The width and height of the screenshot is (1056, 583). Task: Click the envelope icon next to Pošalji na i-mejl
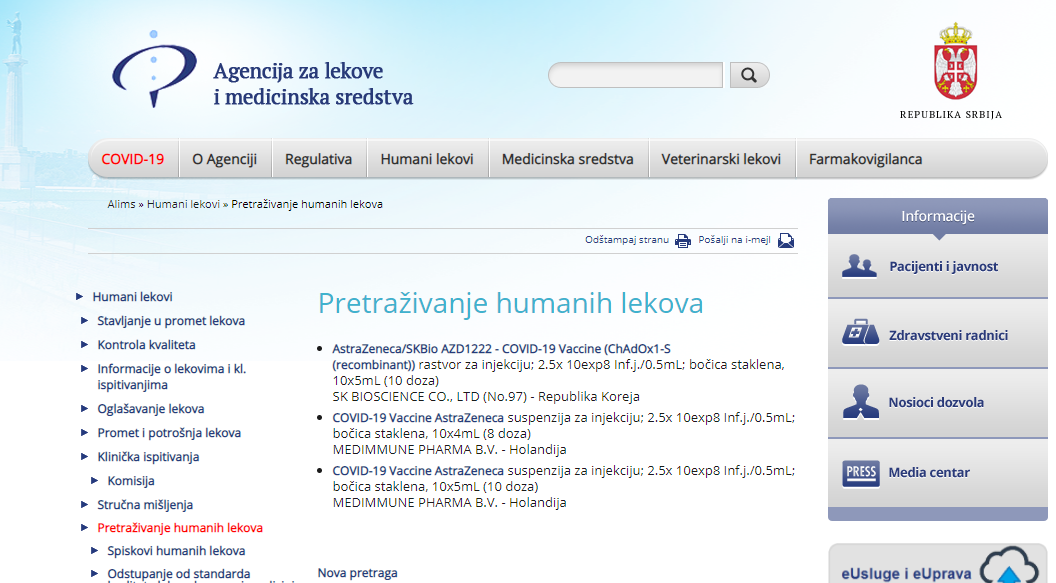coord(786,240)
